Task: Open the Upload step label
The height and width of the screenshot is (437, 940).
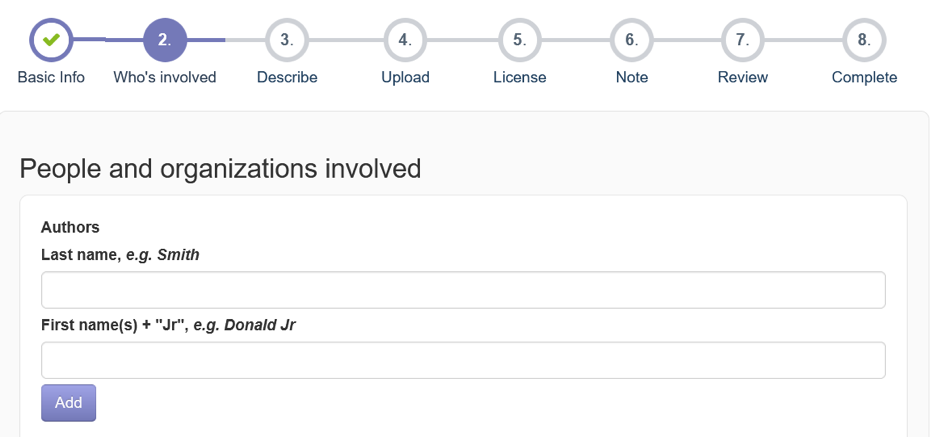Action: (x=405, y=77)
